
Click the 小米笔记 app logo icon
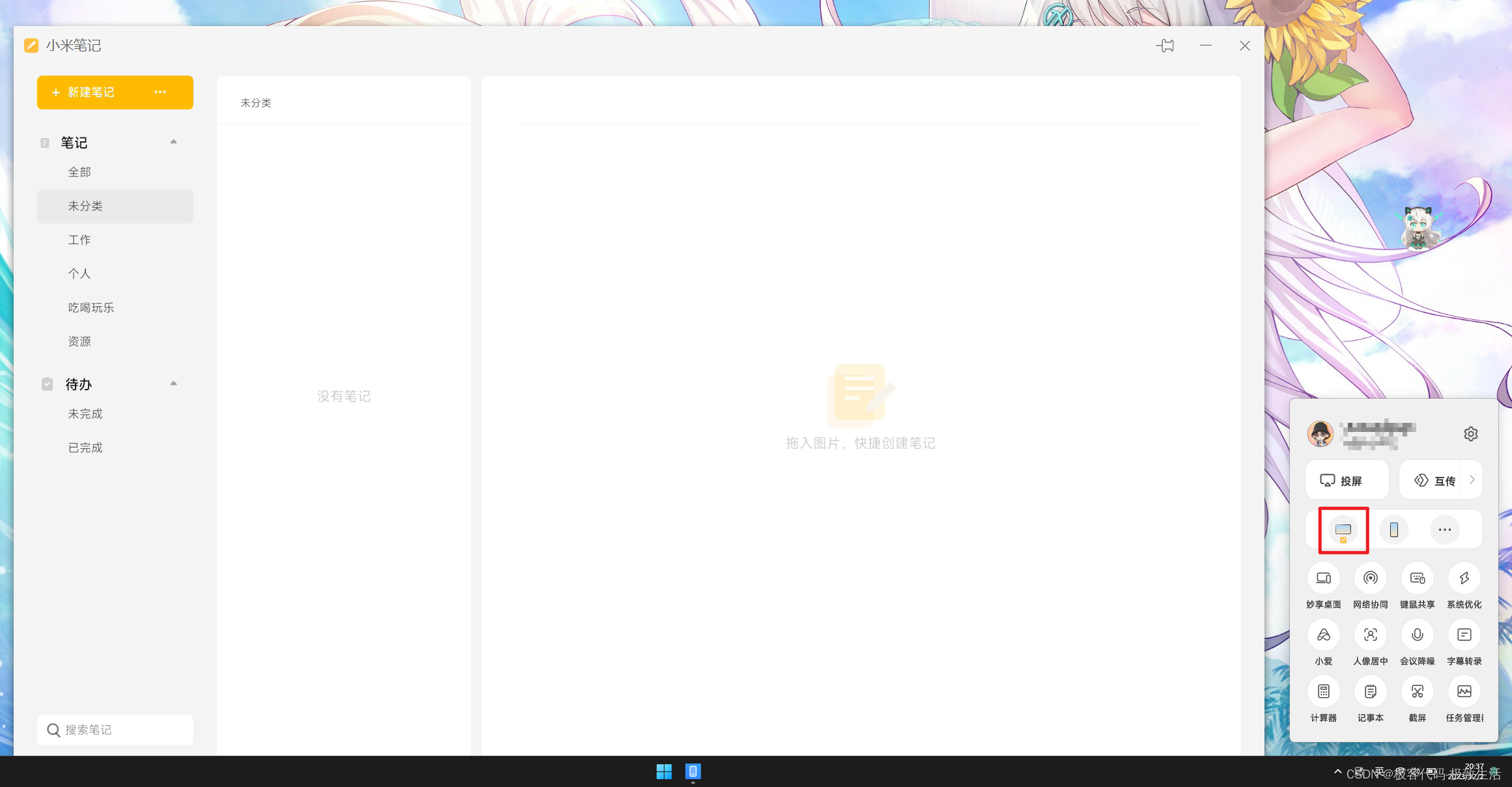(31, 46)
